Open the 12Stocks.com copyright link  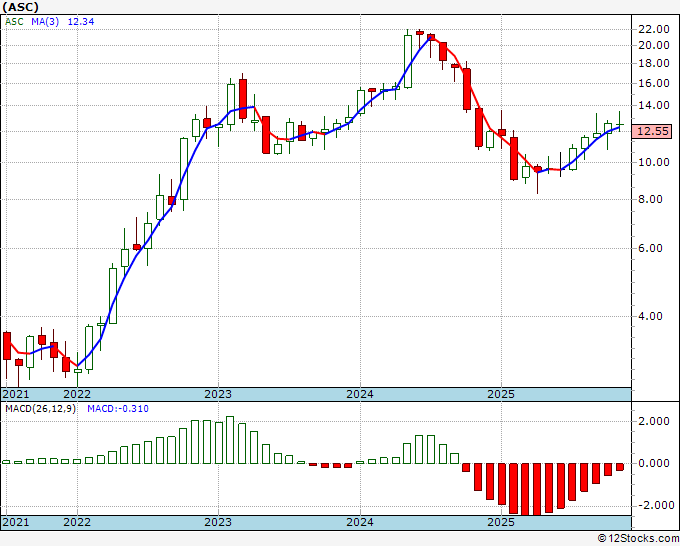[x=638, y=539]
